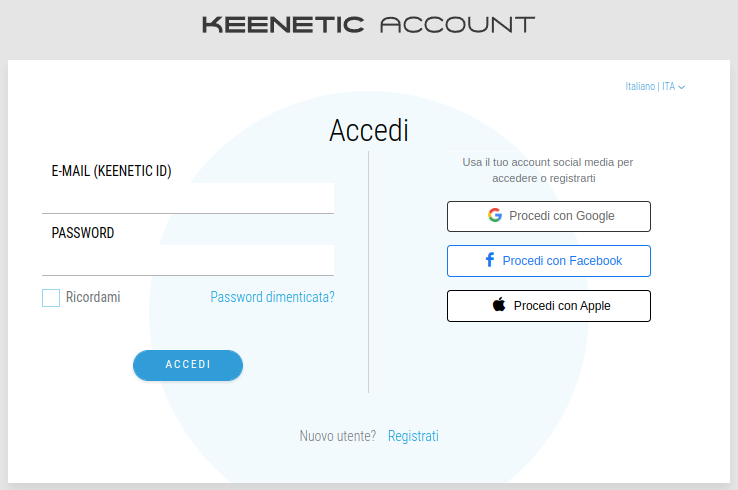Screen dimensions: 738x490
Task: Focus the Password input field
Action: [188, 260]
